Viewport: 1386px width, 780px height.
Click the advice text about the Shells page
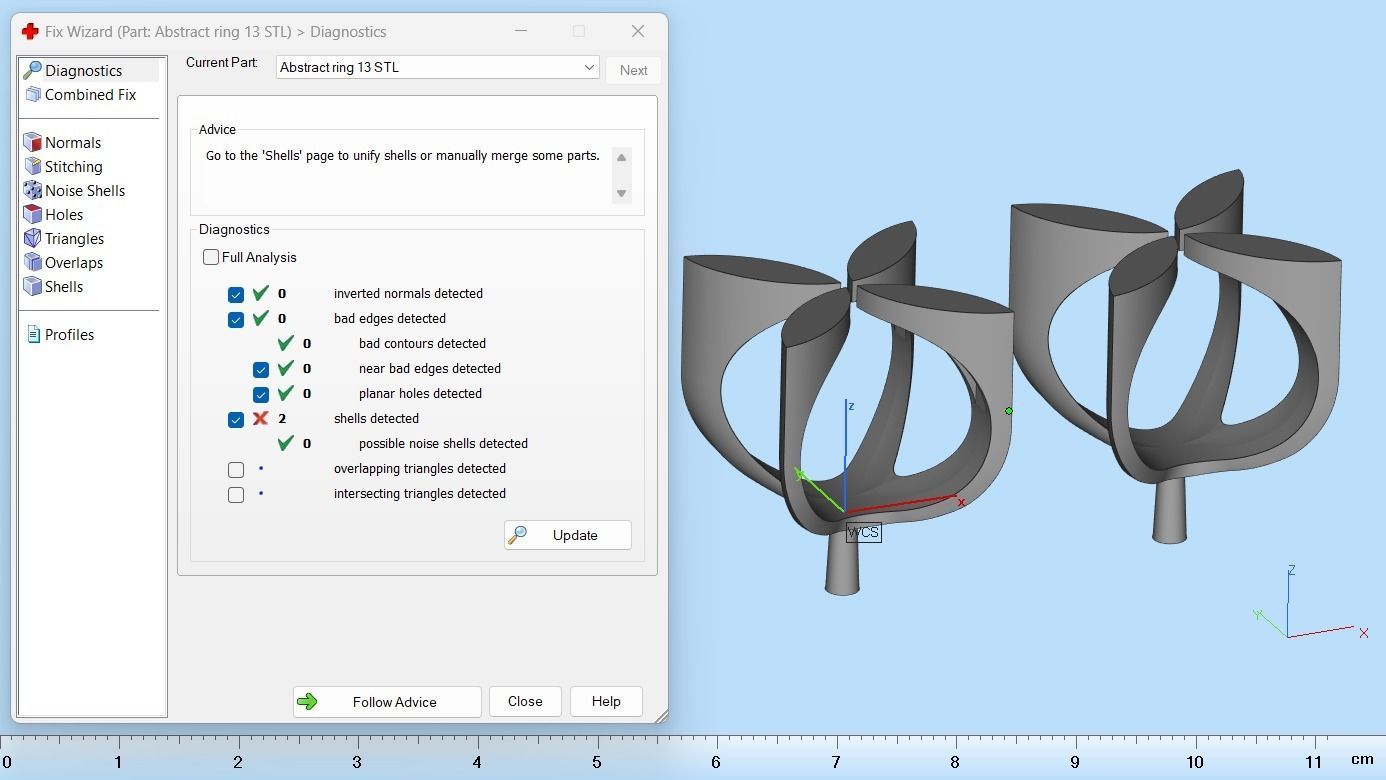click(403, 156)
